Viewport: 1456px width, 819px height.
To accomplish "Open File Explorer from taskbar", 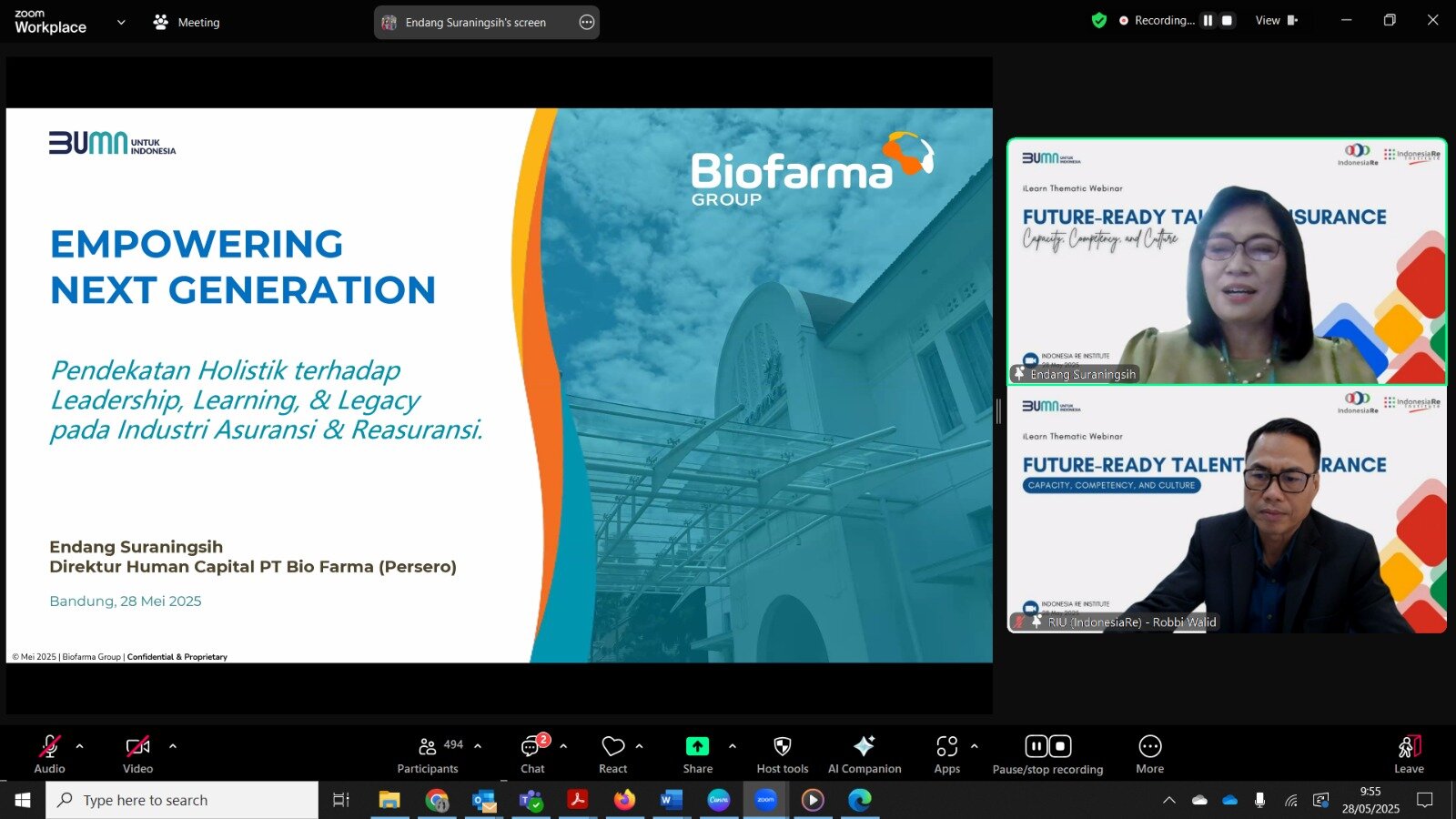I will 389,800.
